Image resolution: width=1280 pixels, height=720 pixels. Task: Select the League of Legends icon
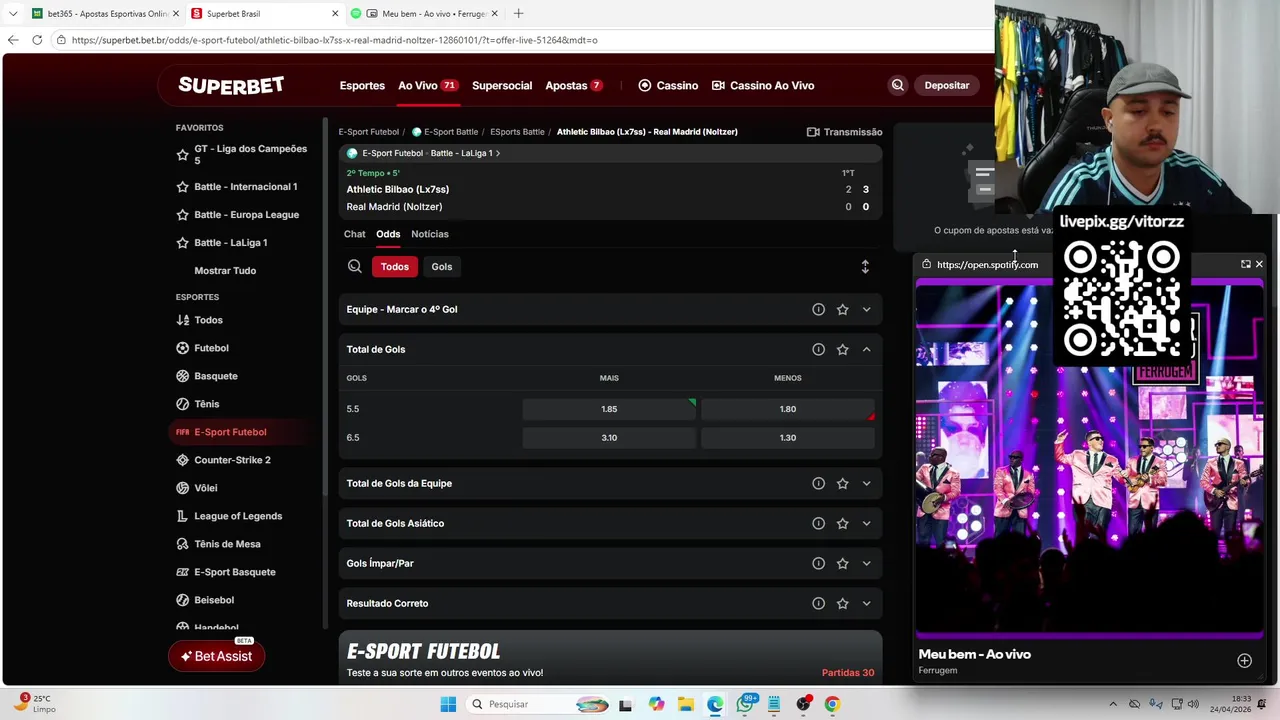pyautogui.click(x=182, y=516)
